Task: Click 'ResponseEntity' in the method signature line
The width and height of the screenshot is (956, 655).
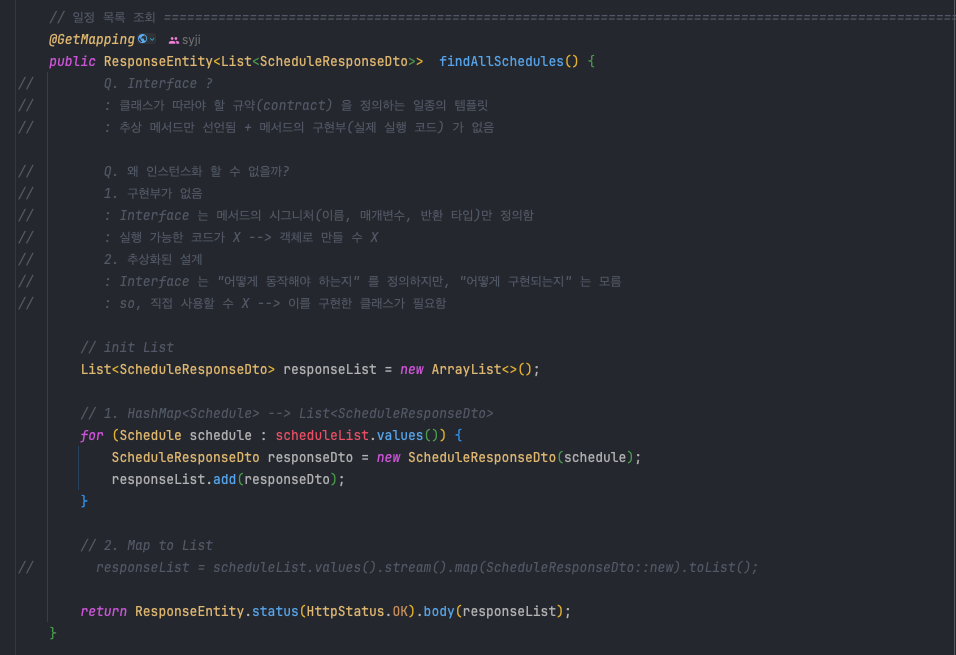Action: point(158,62)
